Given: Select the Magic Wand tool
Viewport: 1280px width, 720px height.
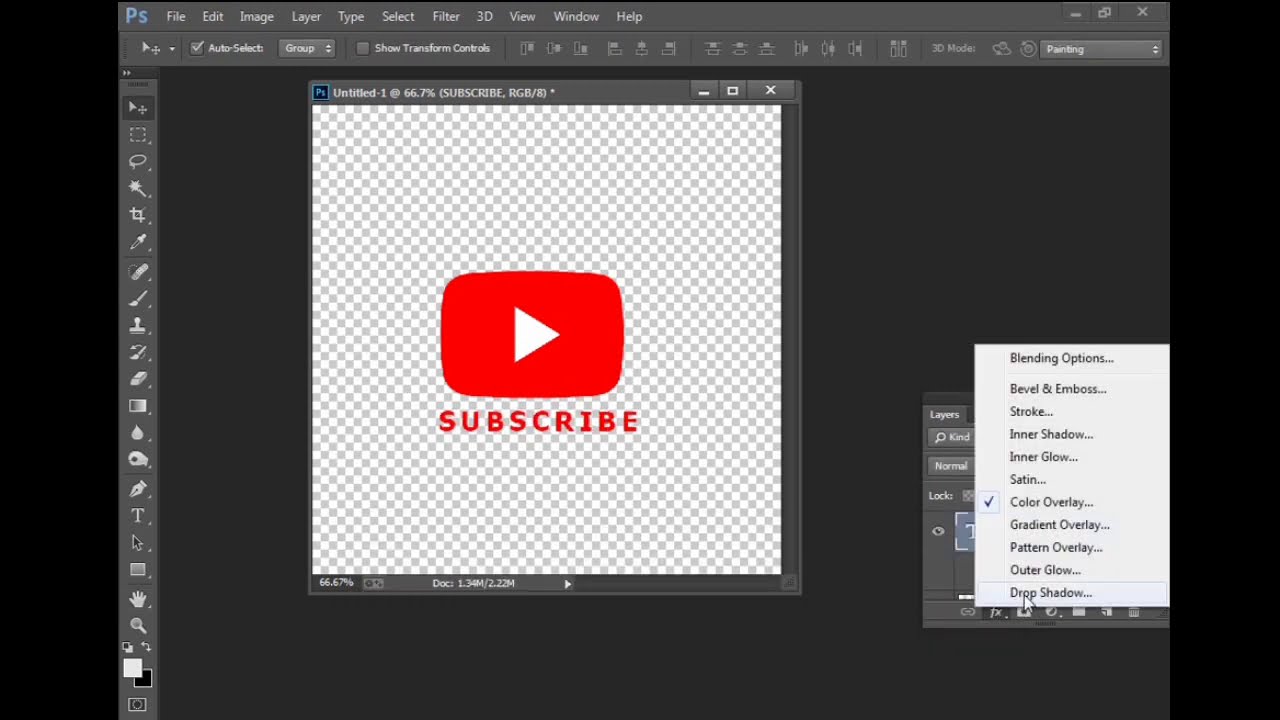Looking at the screenshot, I should tap(138, 188).
